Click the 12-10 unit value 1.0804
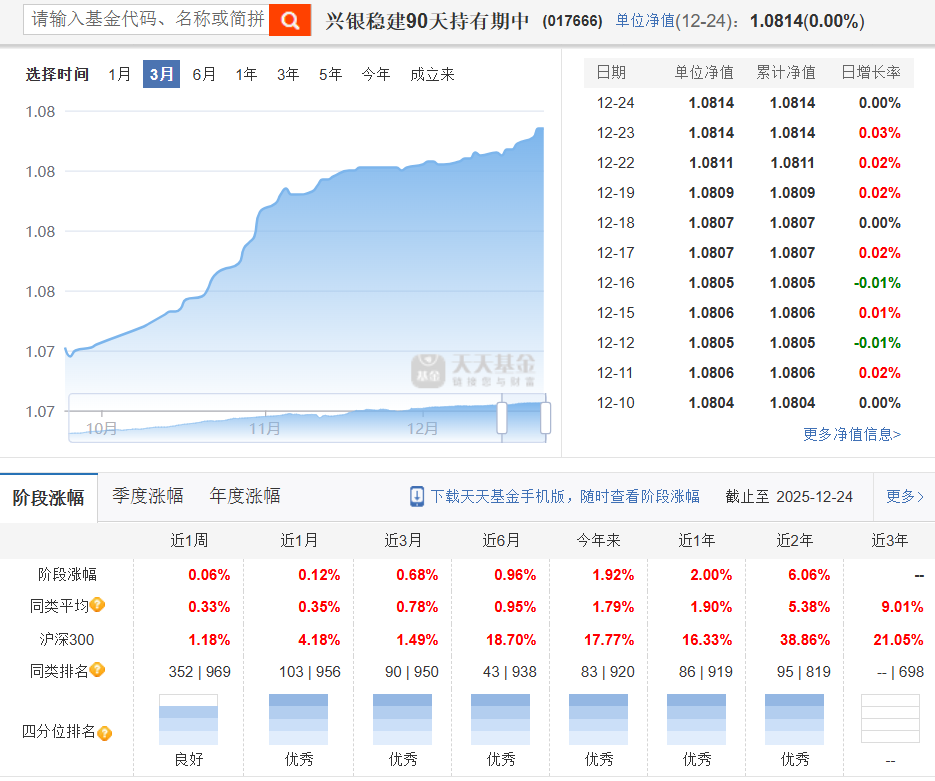The image size is (935, 781). coord(711,402)
